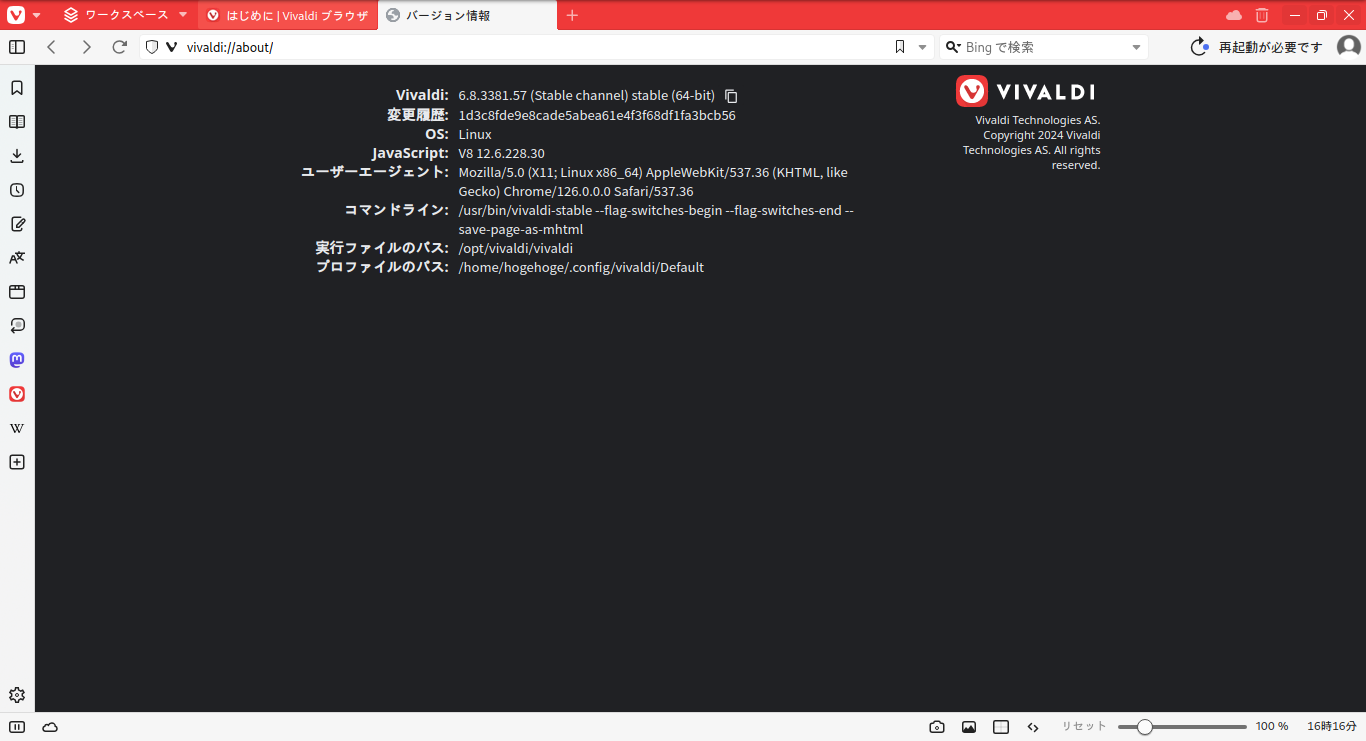Go forward one page in history
Screen dimensions: 1366x741
click(86, 47)
